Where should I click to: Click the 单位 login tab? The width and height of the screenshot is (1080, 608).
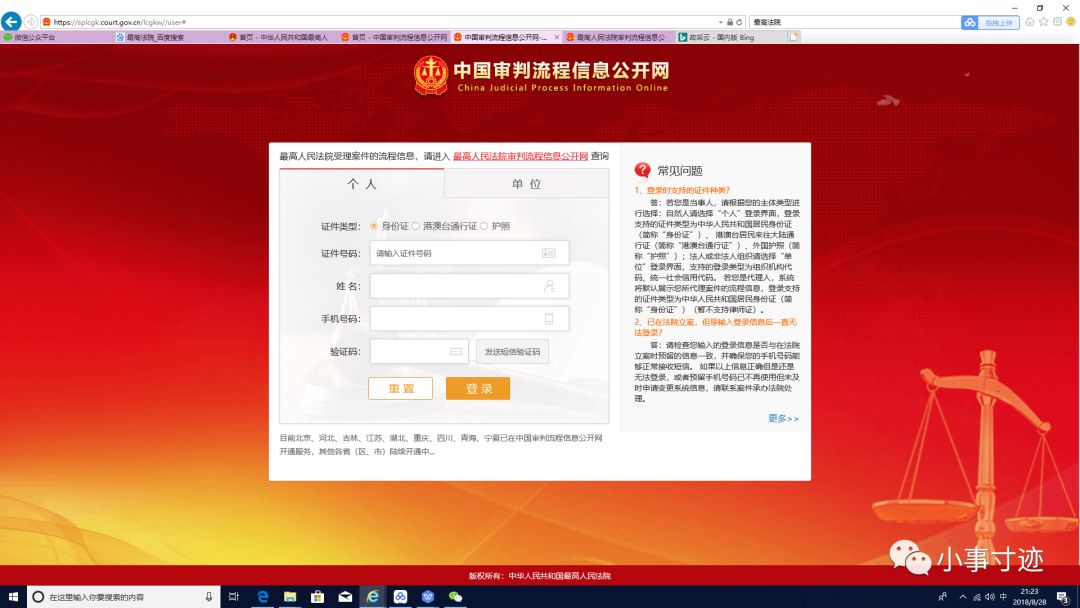[526, 184]
